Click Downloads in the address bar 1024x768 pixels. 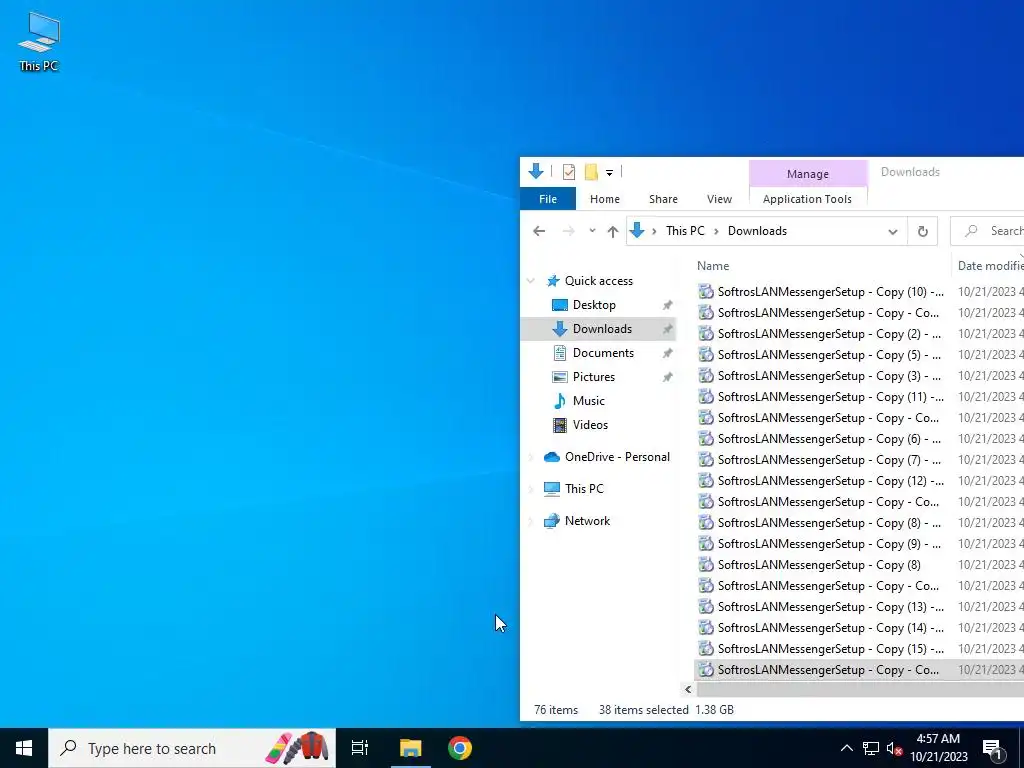point(757,231)
